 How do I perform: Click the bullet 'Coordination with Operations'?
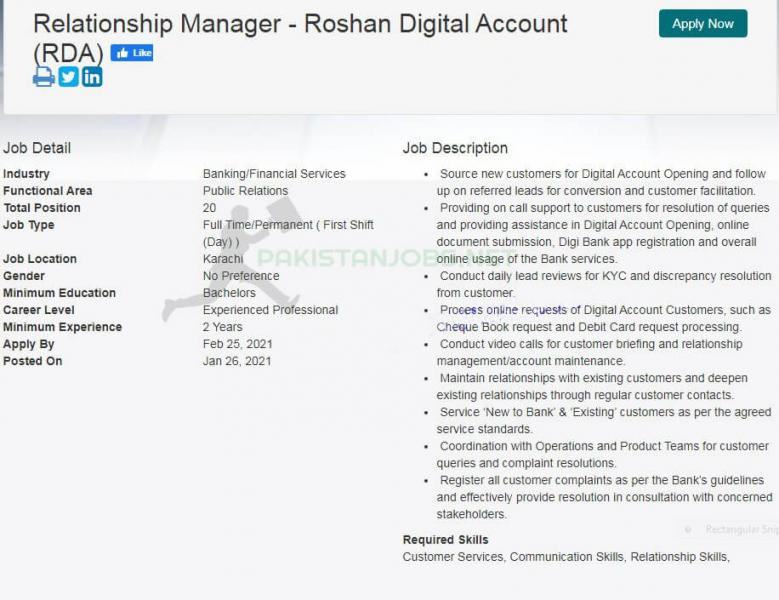603,454
